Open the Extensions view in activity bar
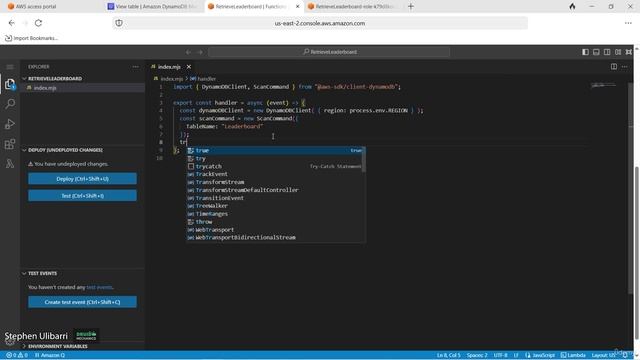640x360 pixels. point(10,144)
